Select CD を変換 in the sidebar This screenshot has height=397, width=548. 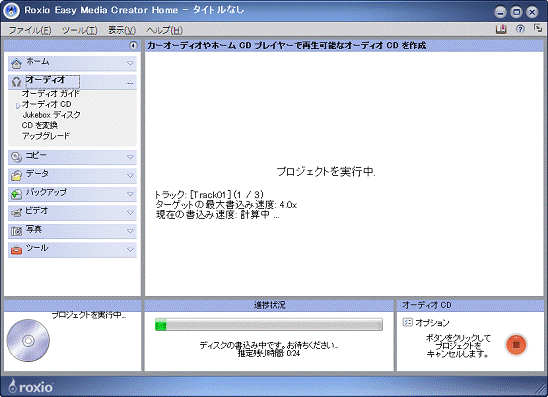[40, 125]
